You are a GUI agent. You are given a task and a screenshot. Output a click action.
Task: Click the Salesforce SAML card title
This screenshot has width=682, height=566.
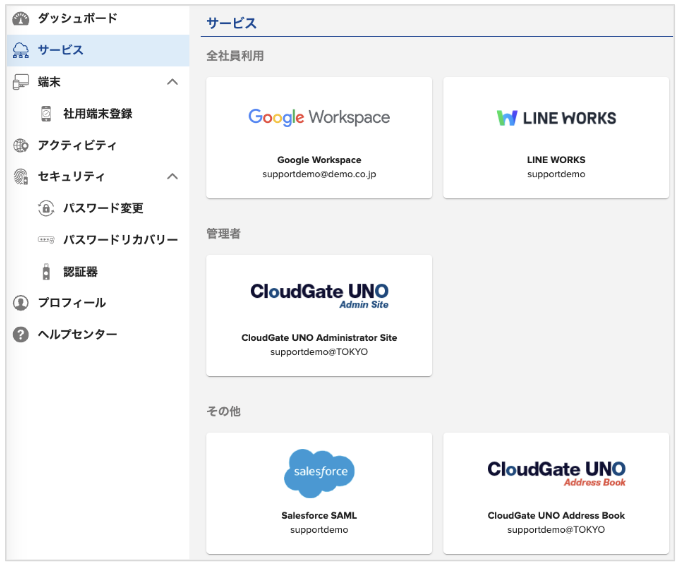(x=319, y=516)
